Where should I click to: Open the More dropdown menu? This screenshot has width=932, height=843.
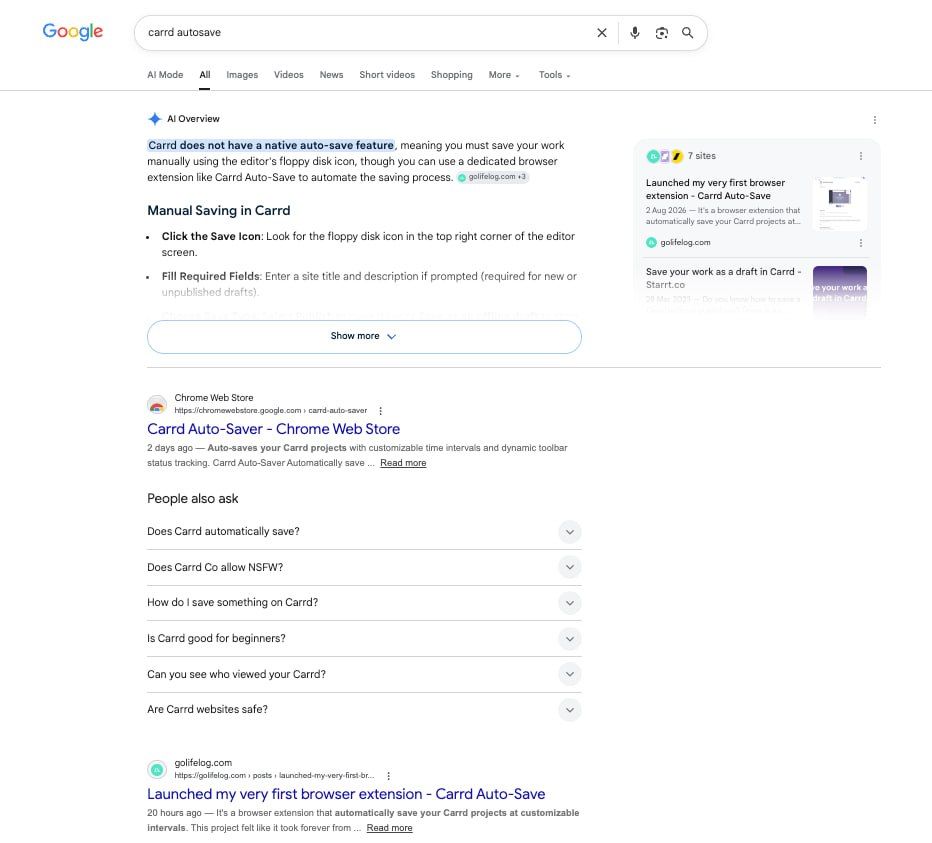504,75
